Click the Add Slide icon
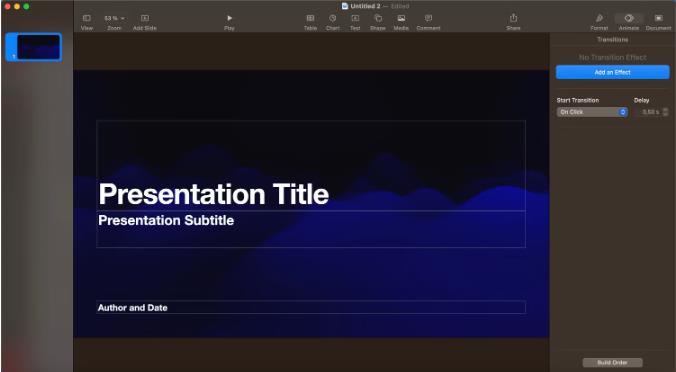Image resolution: width=676 pixels, height=372 pixels. point(145,18)
